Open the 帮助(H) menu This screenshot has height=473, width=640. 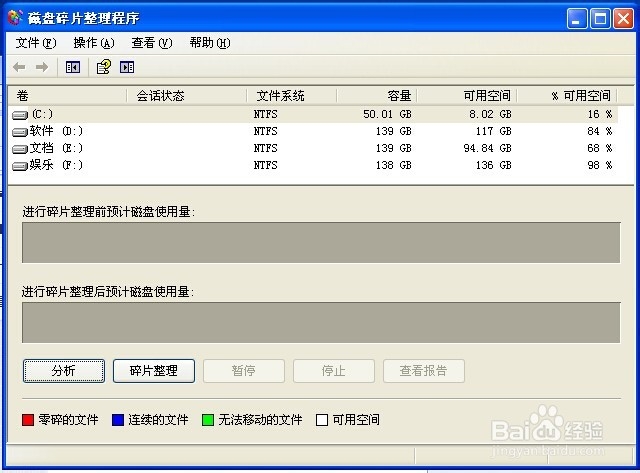pyautogui.click(x=210, y=43)
